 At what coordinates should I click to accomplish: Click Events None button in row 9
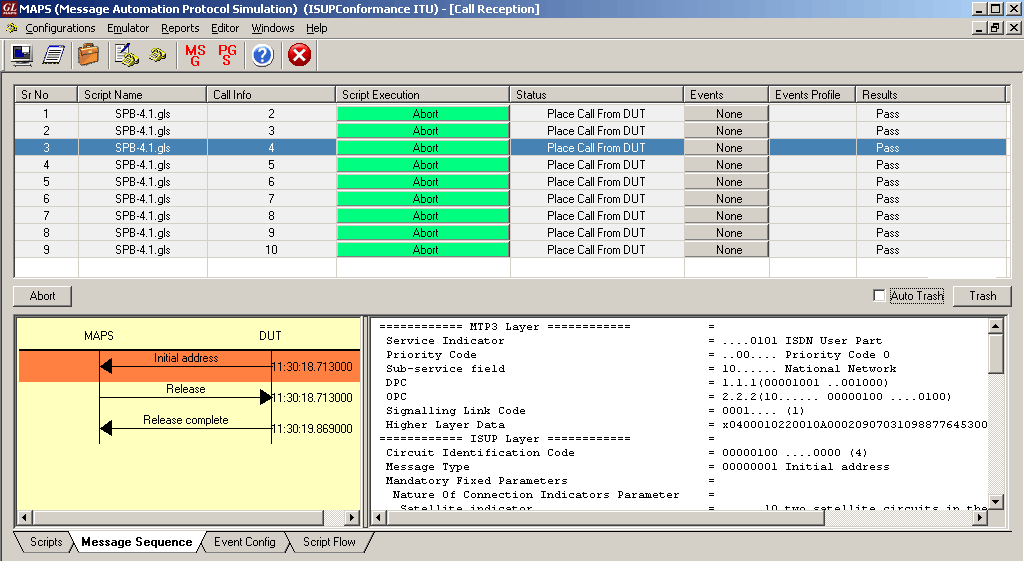point(726,249)
